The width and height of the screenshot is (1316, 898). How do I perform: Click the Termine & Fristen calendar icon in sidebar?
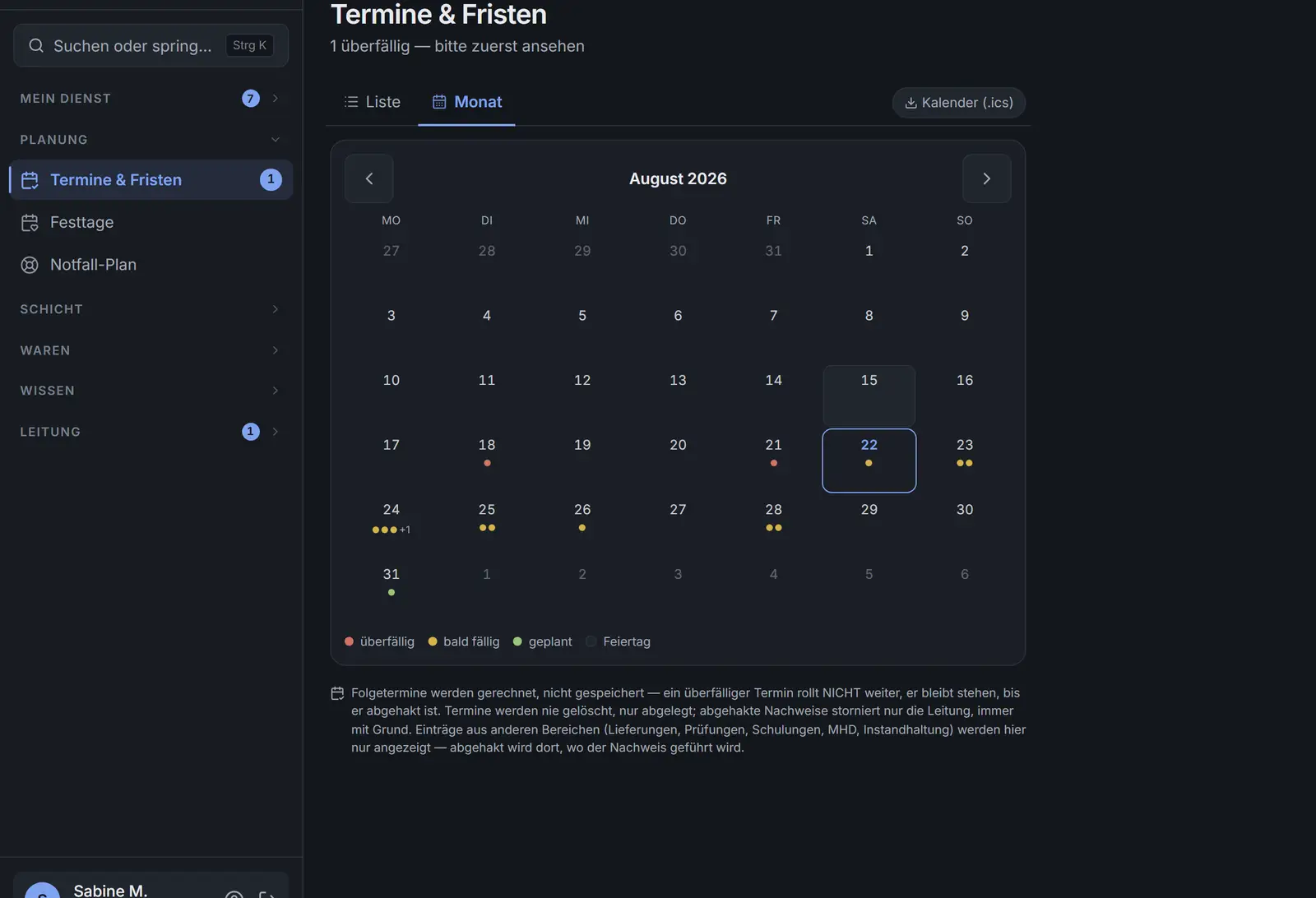[x=30, y=180]
